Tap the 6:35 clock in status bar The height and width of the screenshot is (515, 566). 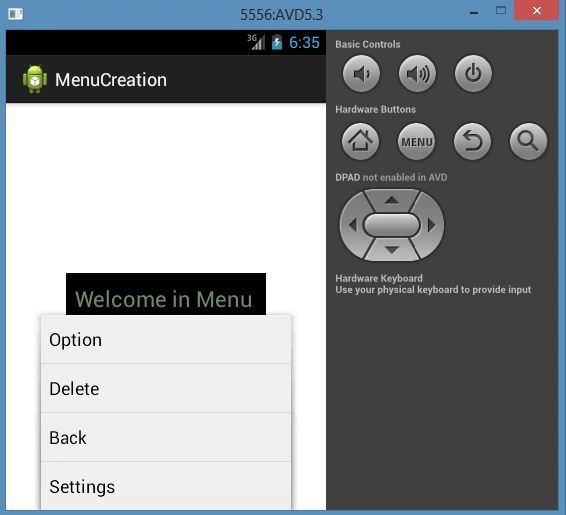pos(304,43)
